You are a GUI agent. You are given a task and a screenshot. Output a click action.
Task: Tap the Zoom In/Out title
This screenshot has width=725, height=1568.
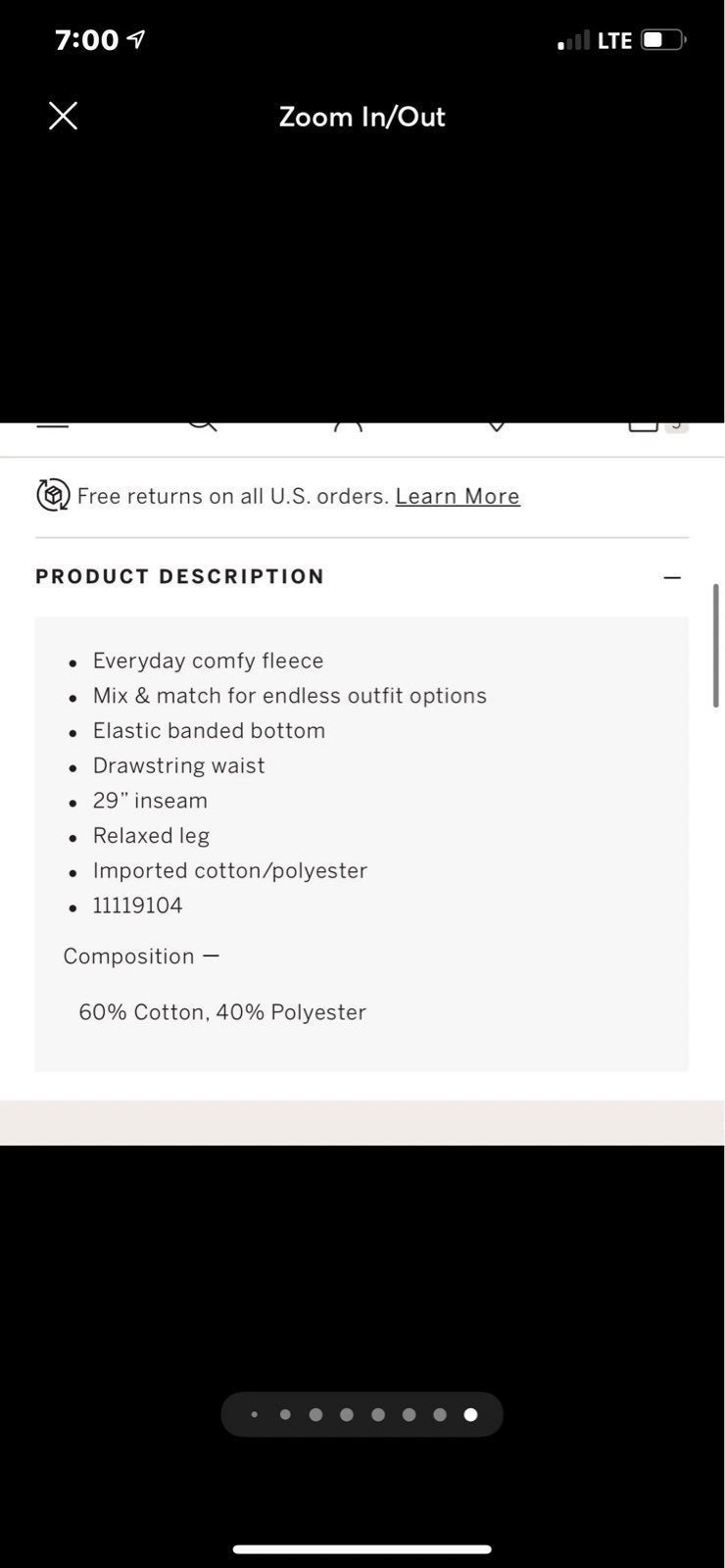[362, 117]
